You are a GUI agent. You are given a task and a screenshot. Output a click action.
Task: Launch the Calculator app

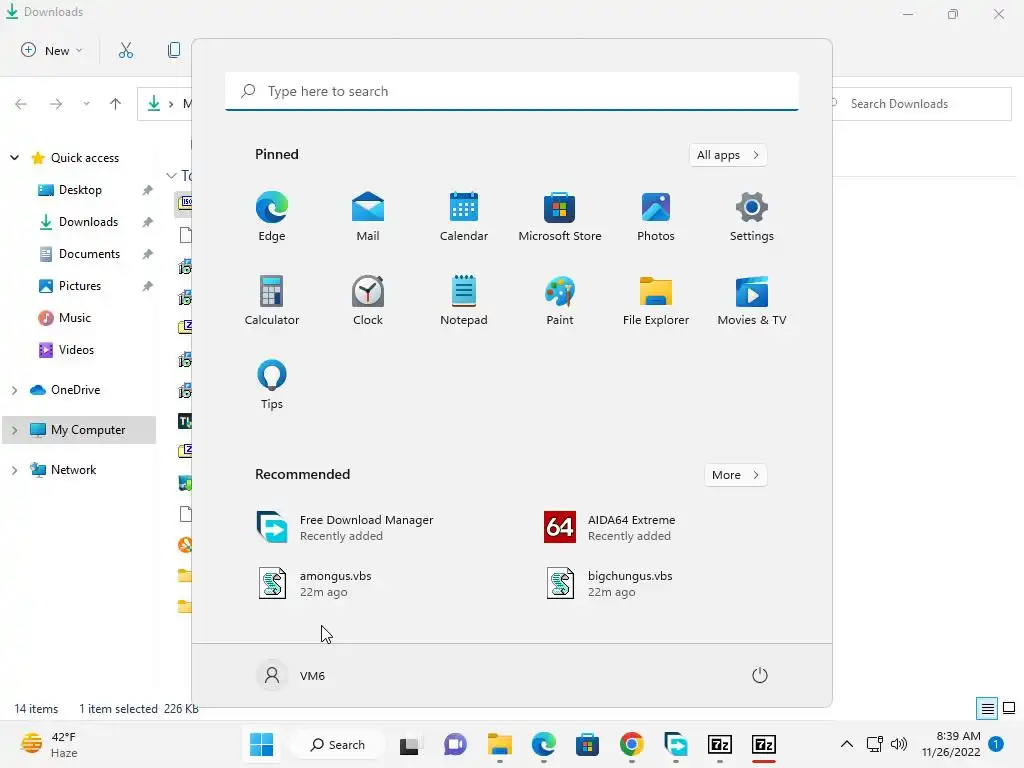pos(272,300)
